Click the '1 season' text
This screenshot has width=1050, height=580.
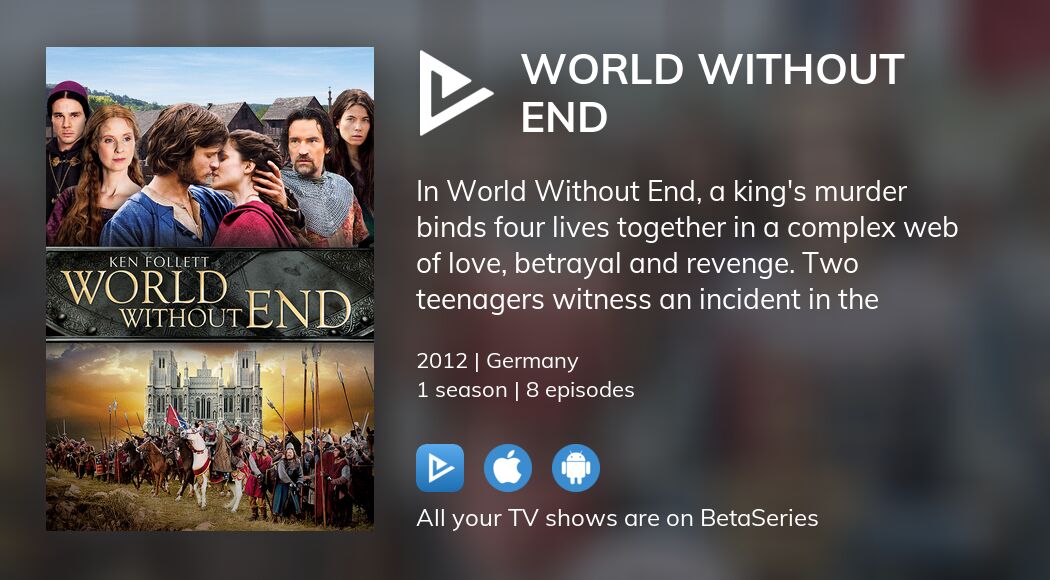point(461,390)
